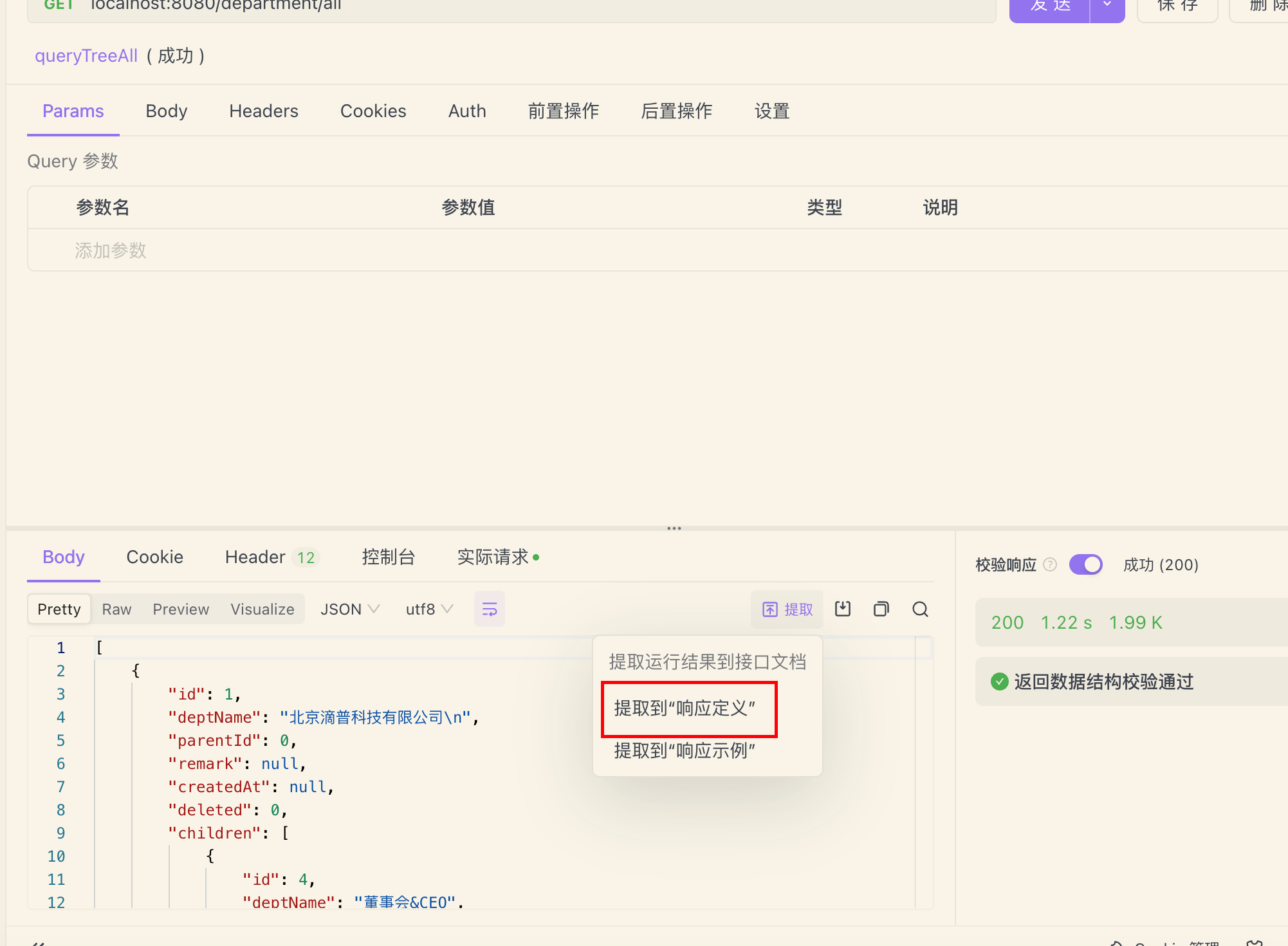The image size is (1288, 946).
Task: Click the 200 status code text
Action: pyautogui.click(x=1007, y=622)
